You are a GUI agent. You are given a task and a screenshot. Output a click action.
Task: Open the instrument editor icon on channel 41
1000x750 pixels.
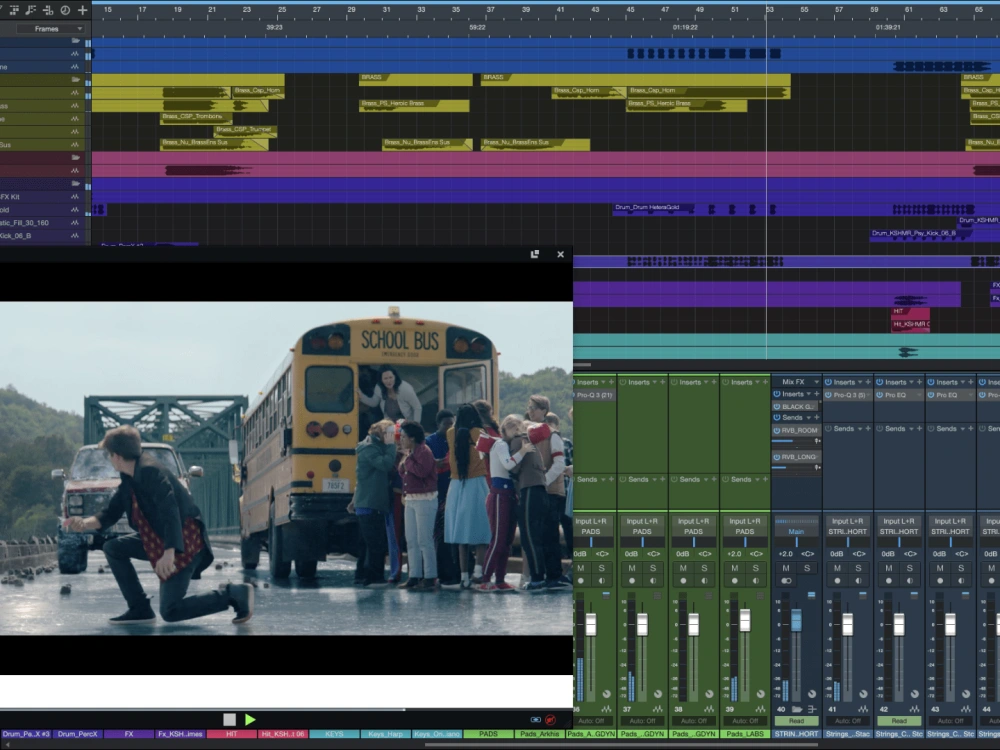[863, 709]
